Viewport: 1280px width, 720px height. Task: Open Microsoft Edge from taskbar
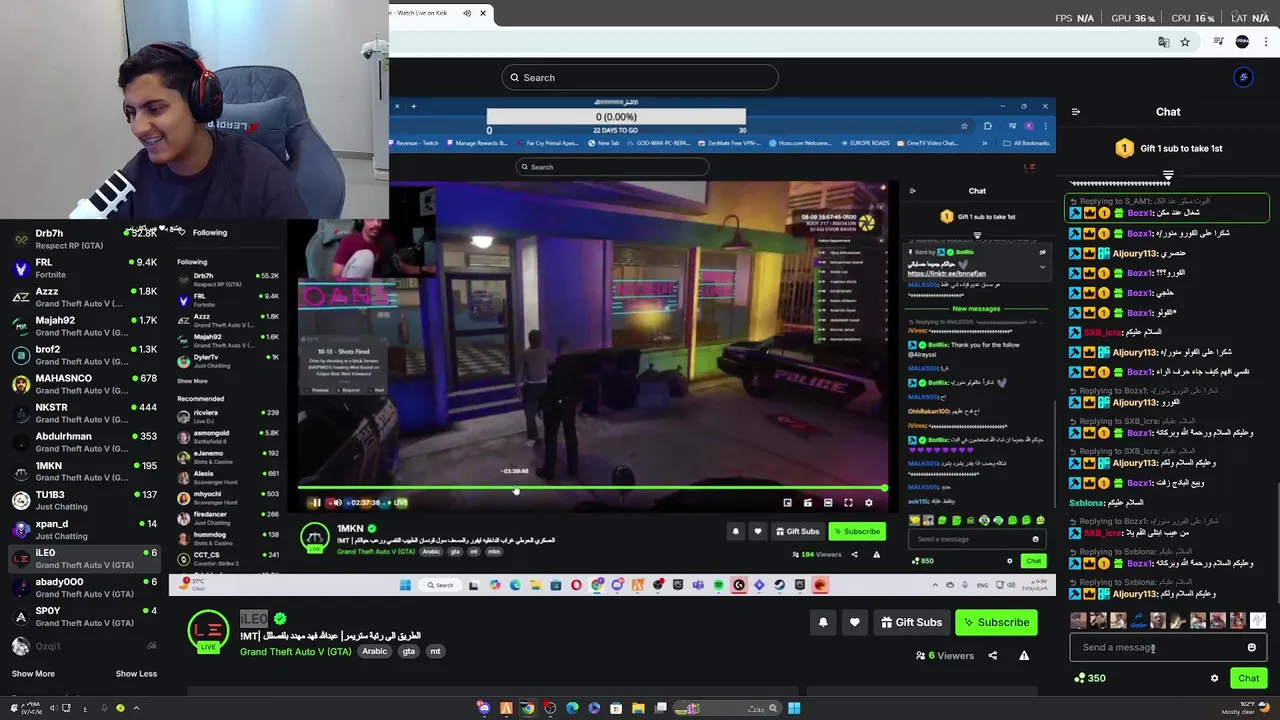[x=572, y=708]
